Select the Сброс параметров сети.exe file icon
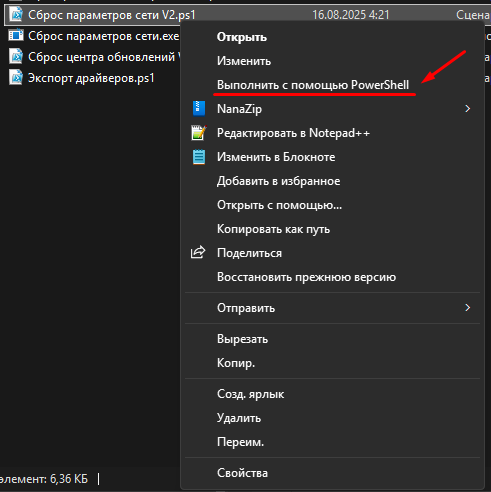Screen dimensions: 491x492 point(16,36)
